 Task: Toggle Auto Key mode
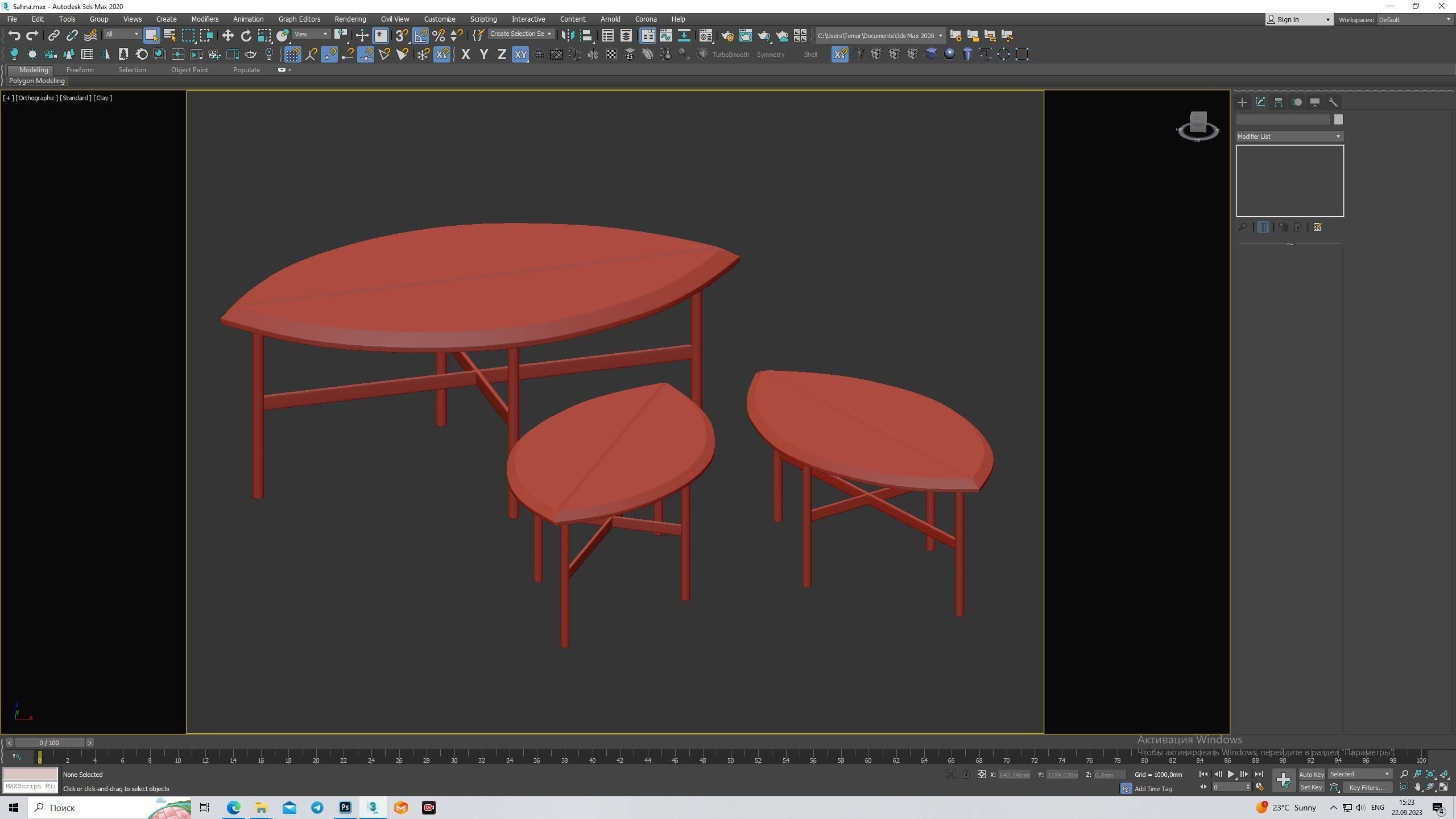(x=1312, y=774)
